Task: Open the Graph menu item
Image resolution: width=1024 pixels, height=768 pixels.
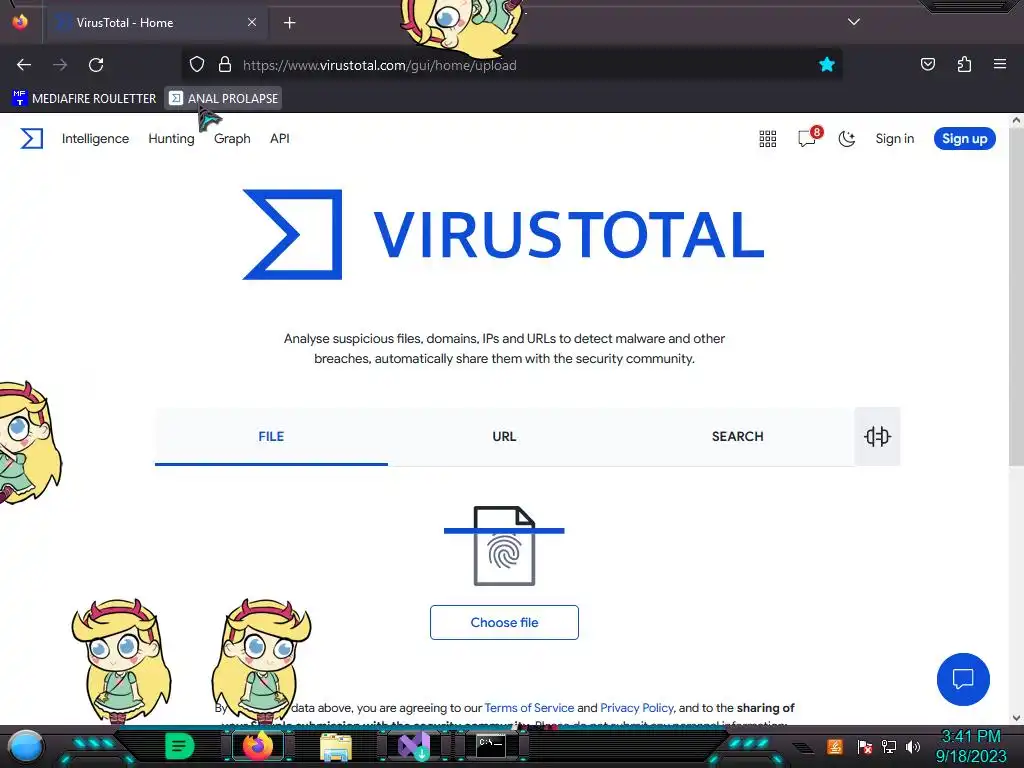Action: coord(232,138)
